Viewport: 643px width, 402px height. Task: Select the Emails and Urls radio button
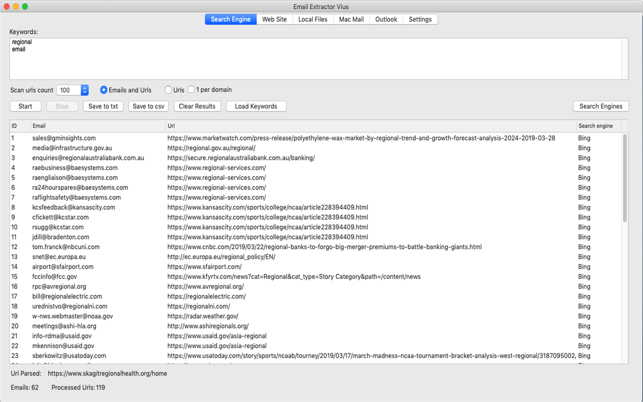[104, 90]
